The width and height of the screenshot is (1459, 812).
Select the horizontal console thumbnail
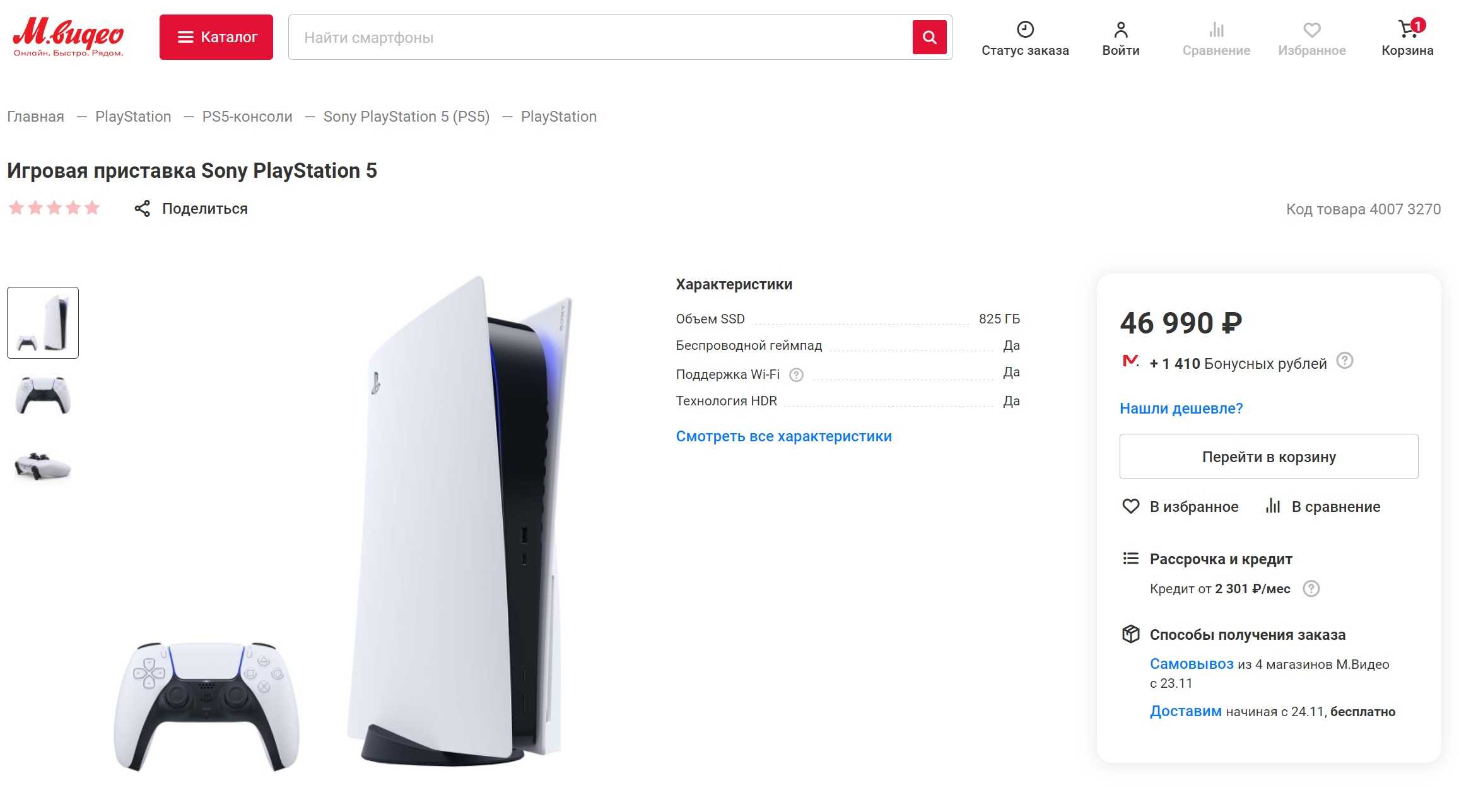click(43, 466)
